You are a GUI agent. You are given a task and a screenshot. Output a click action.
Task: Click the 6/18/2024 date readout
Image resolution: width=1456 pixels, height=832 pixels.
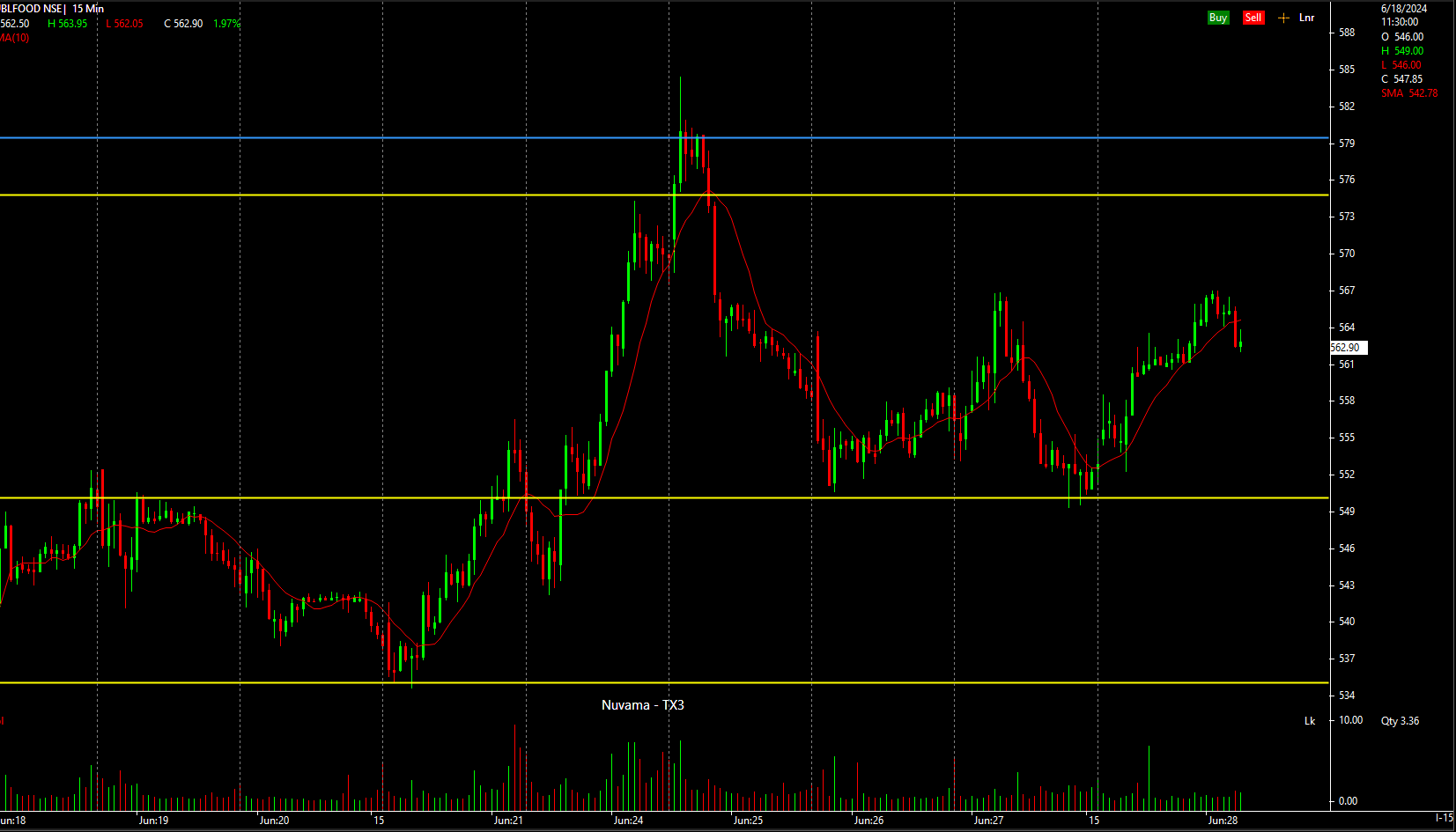pyautogui.click(x=1404, y=9)
